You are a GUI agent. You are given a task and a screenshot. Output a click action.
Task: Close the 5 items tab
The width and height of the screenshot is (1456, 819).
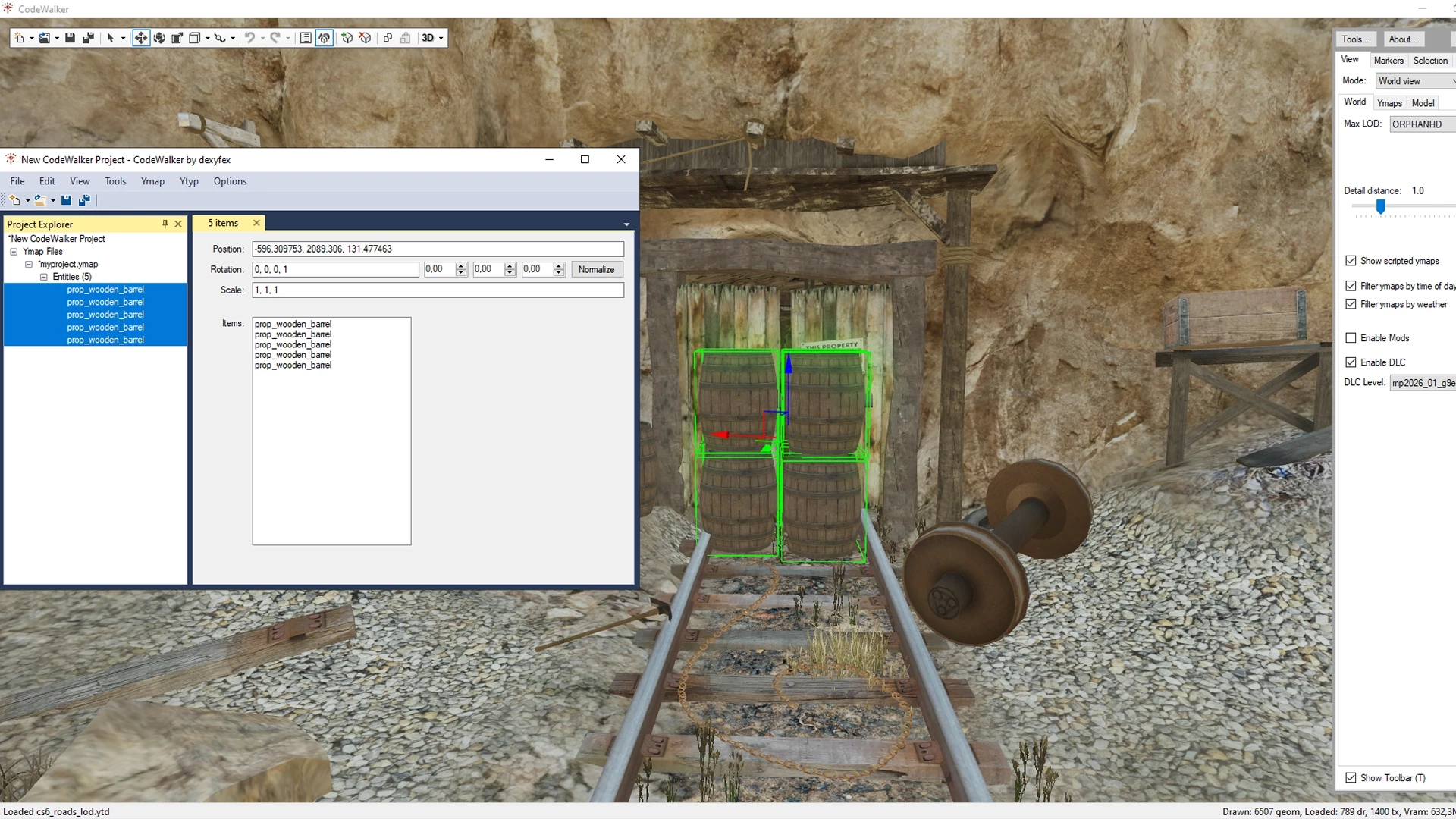pyautogui.click(x=256, y=223)
